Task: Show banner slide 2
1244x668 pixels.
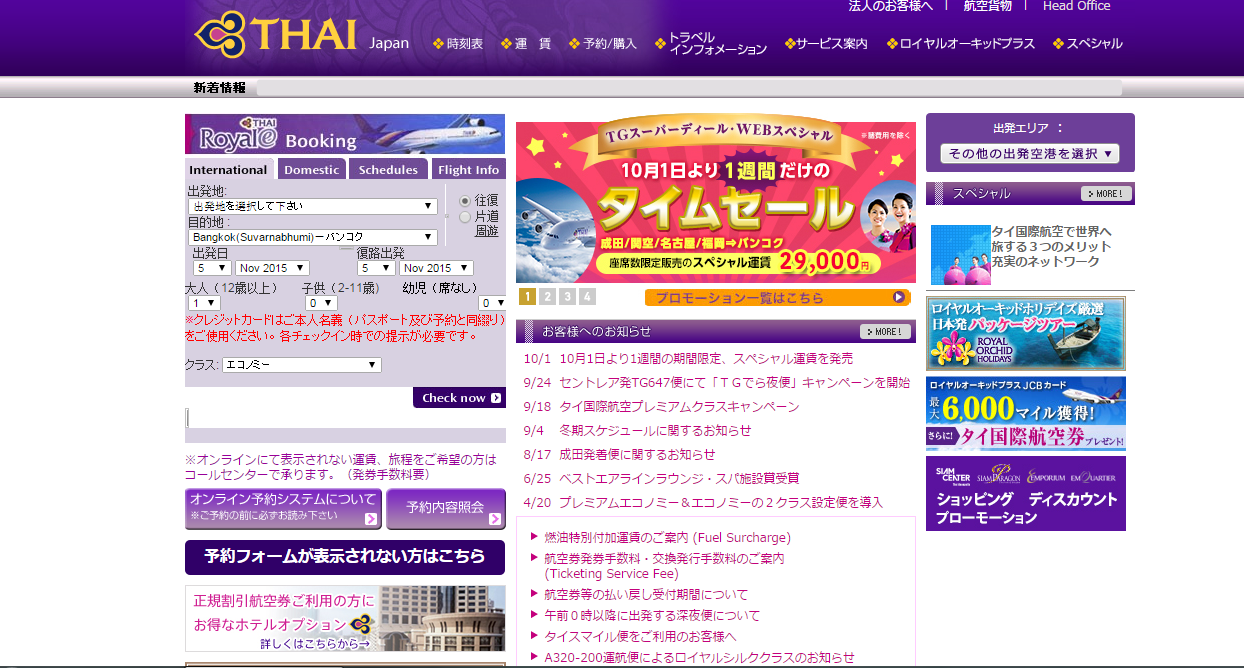Action: click(547, 296)
